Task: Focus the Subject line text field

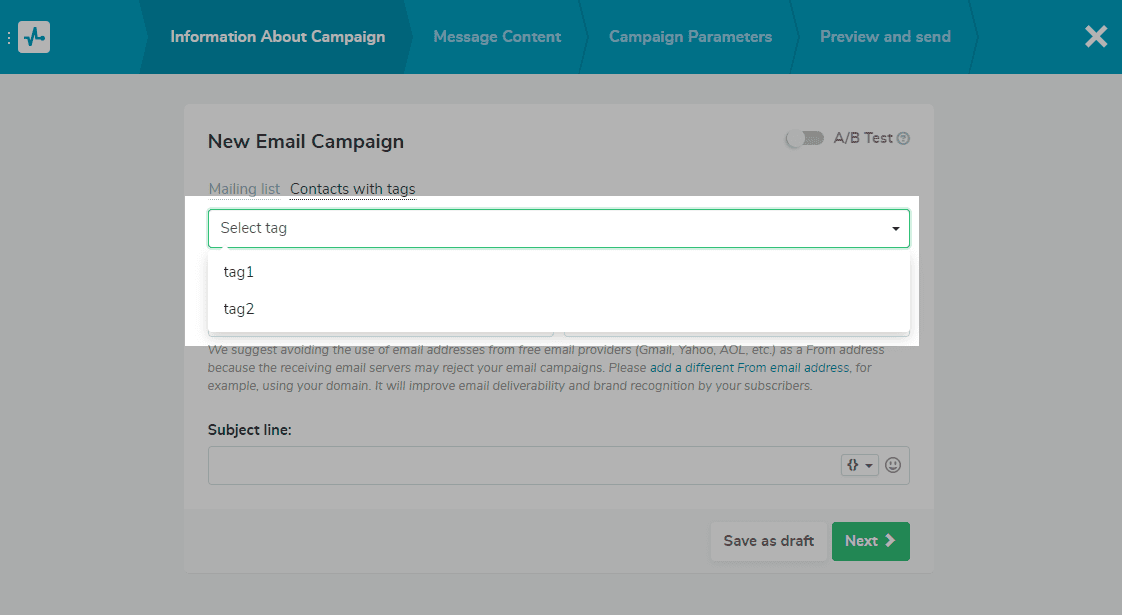Action: pyautogui.click(x=520, y=465)
